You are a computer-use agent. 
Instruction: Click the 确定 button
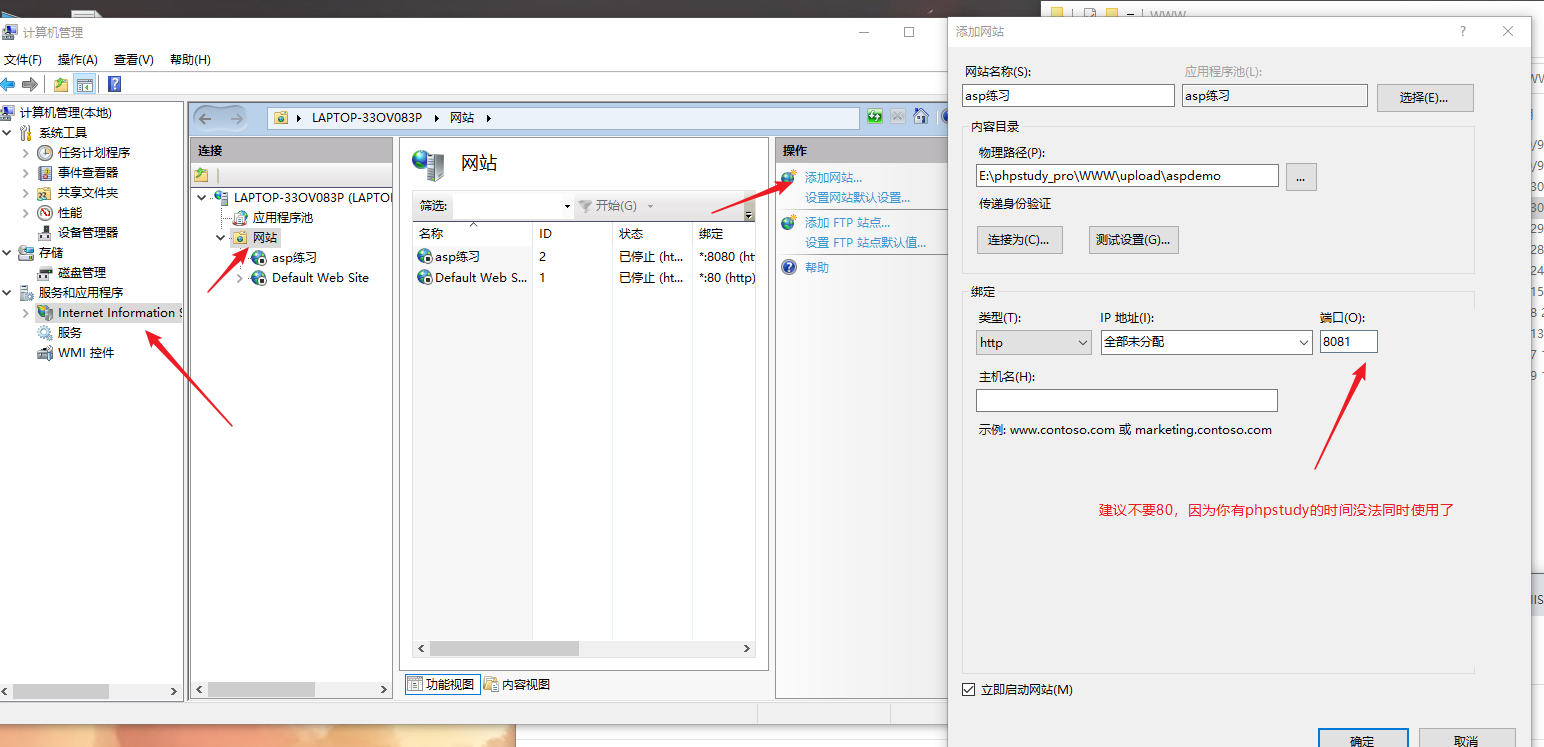click(x=1362, y=739)
